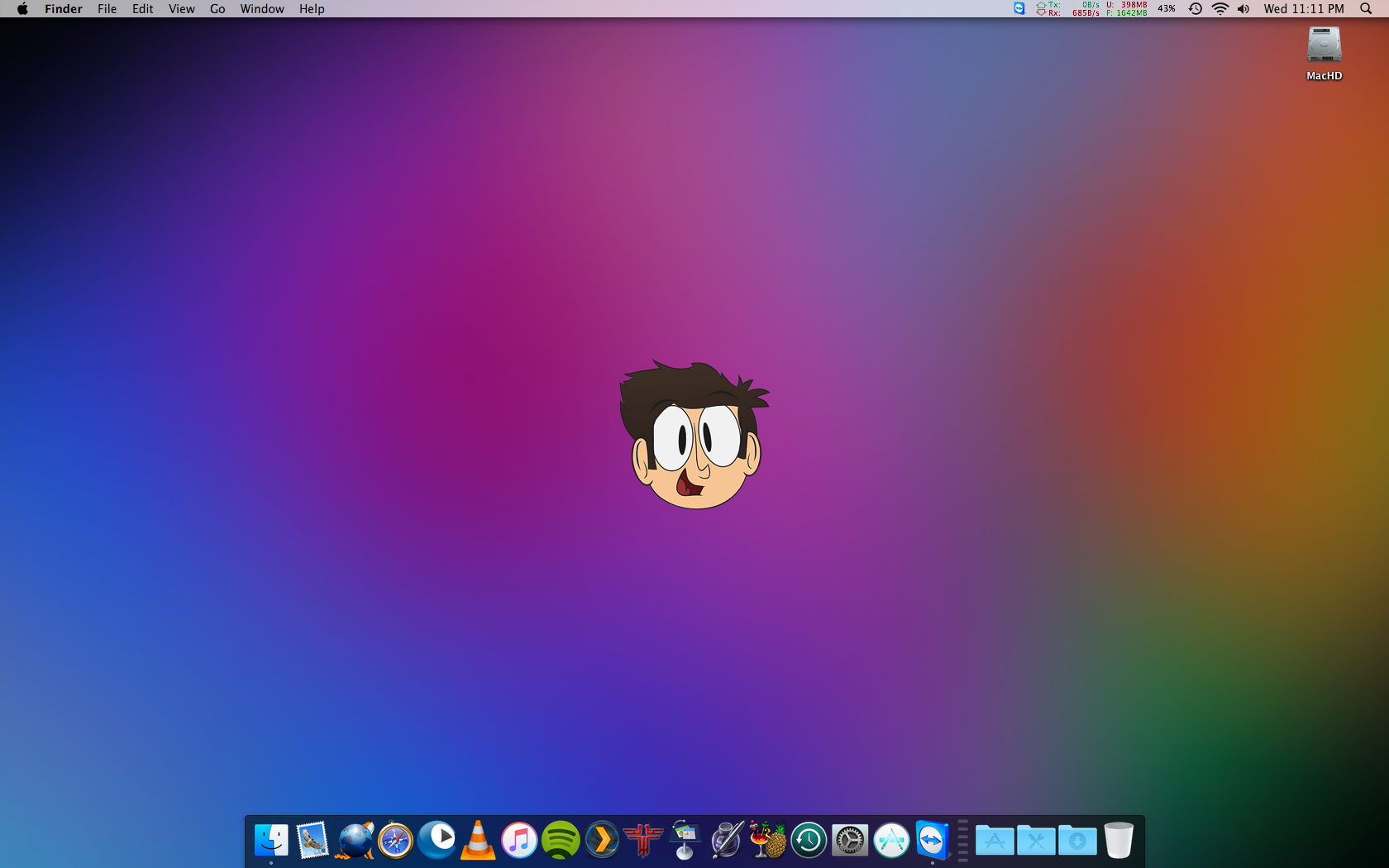Open the volume control in menu bar
Image resolution: width=1389 pixels, height=868 pixels.
(x=1243, y=9)
